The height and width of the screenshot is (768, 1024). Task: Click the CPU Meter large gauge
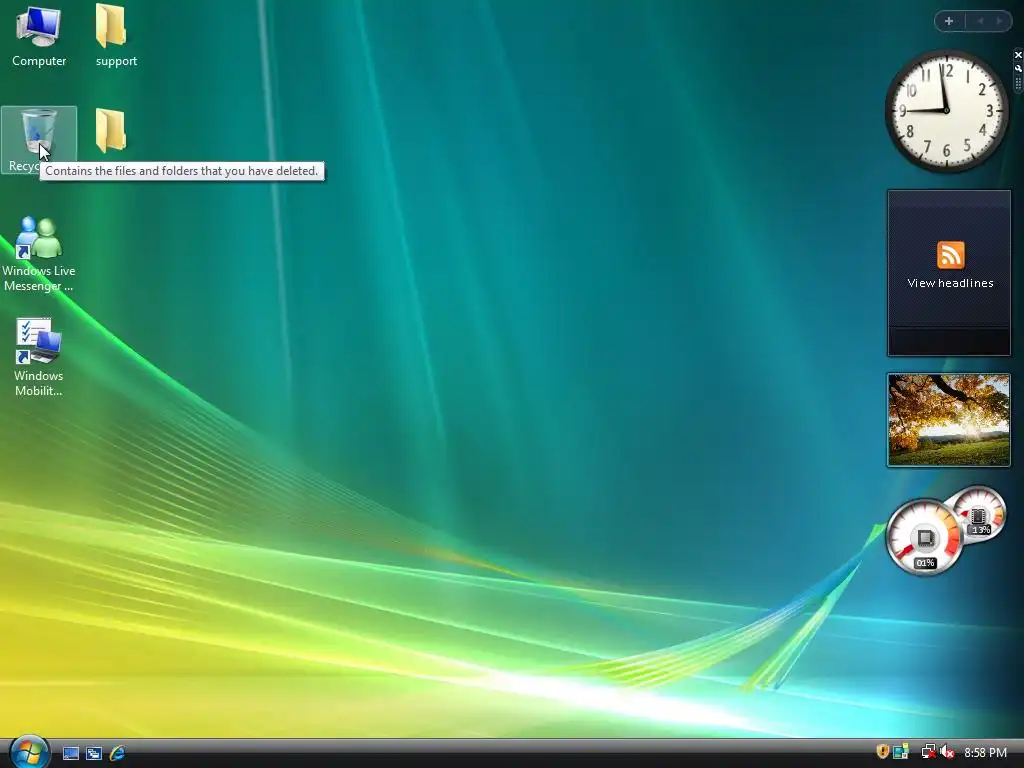924,537
